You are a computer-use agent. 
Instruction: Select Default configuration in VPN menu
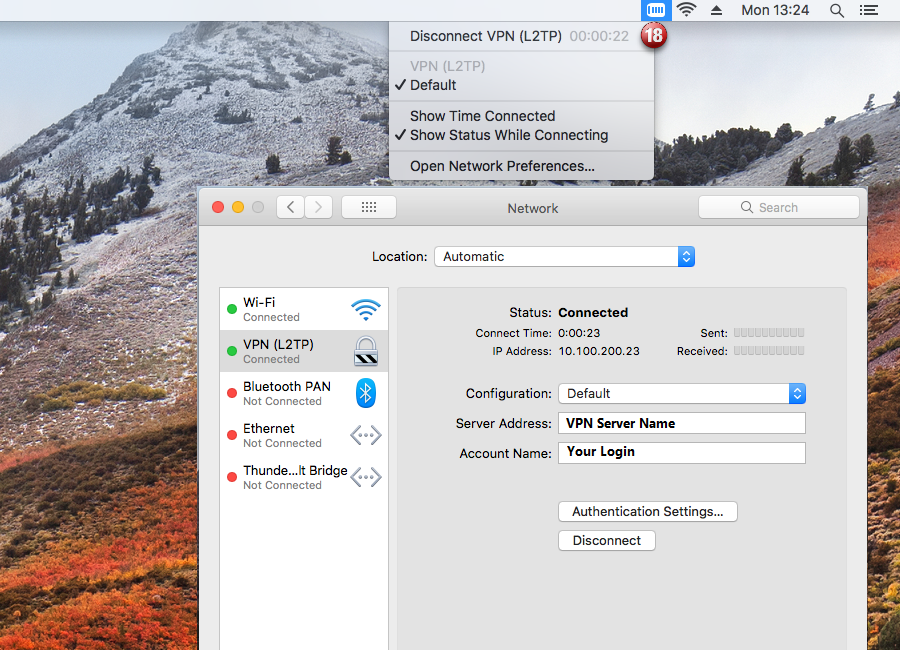tap(521, 85)
